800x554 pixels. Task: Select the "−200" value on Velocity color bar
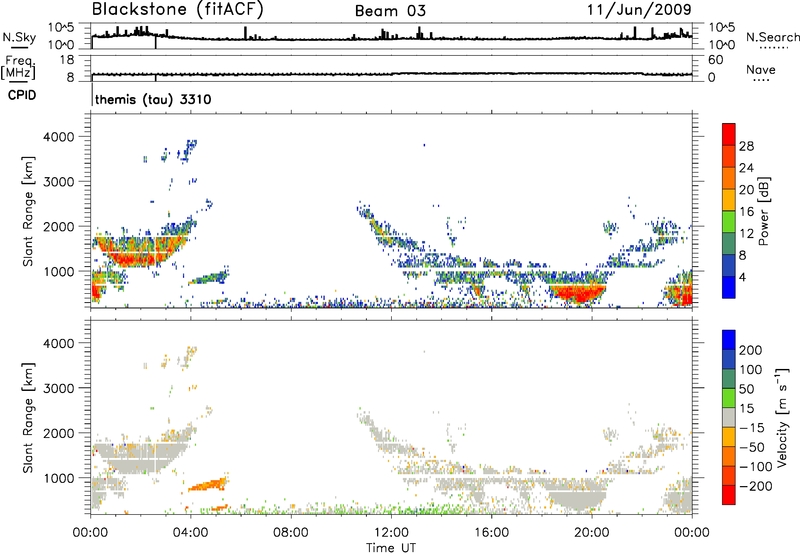754,486
